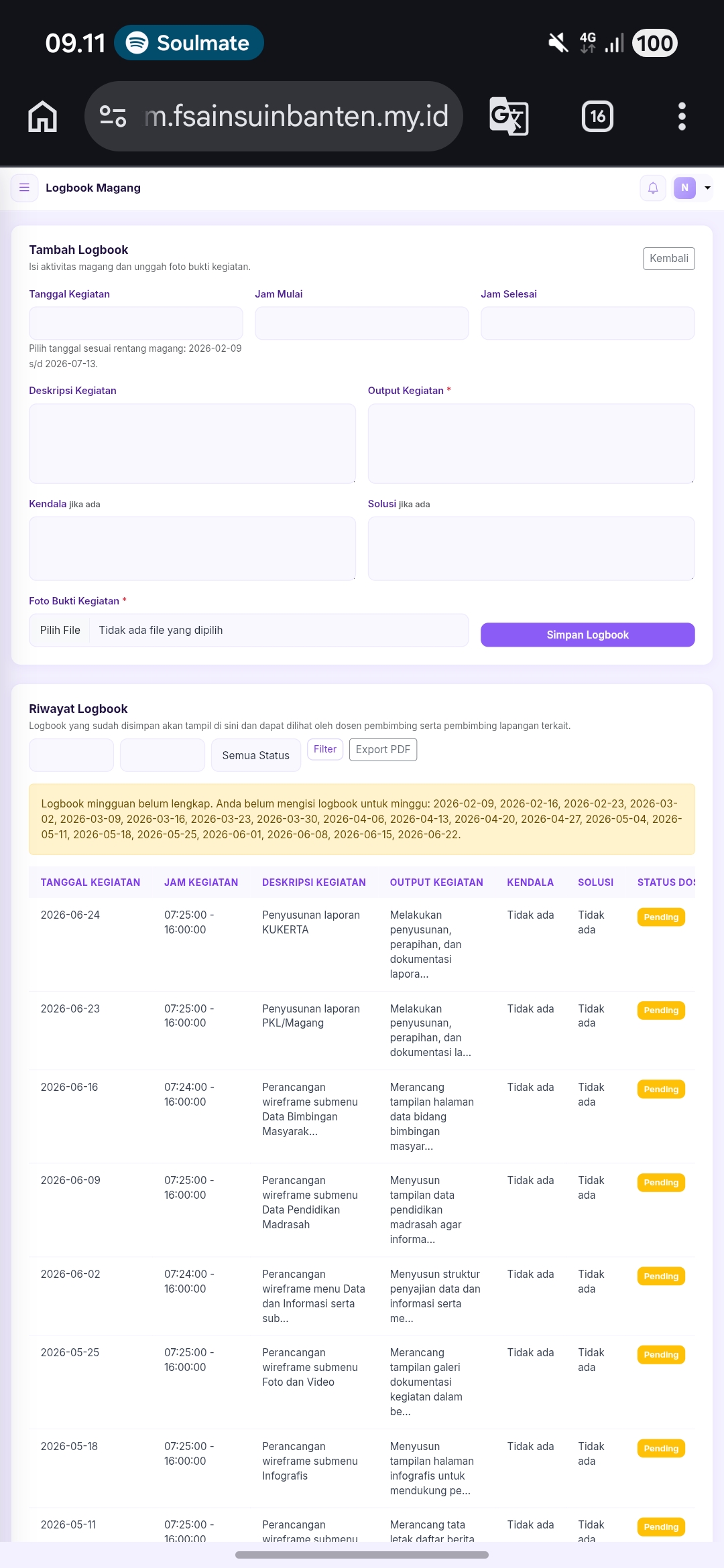
Task: Focus the Deskripsi Kegiatan text area
Action: point(192,443)
